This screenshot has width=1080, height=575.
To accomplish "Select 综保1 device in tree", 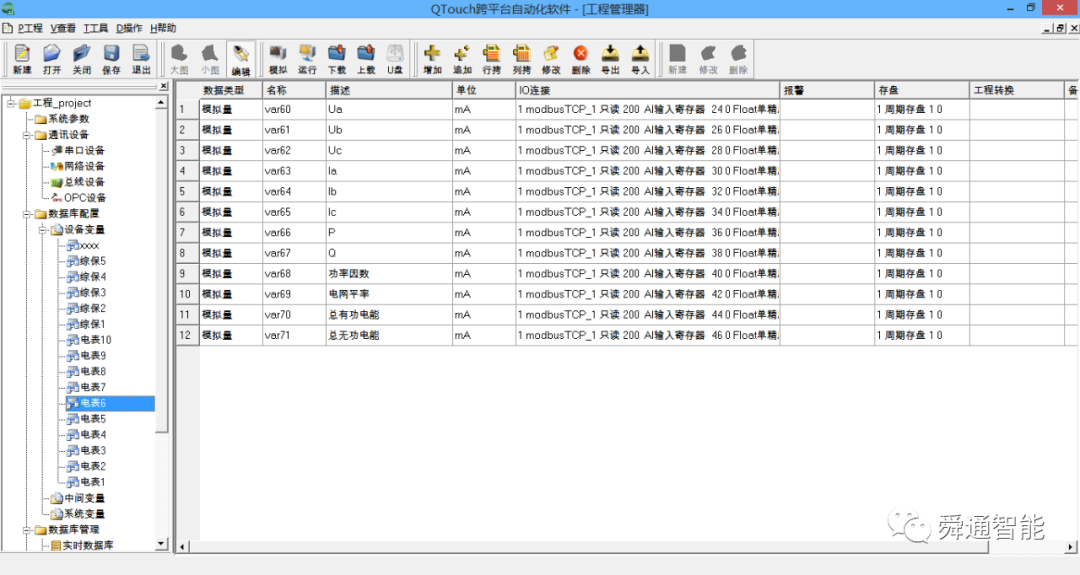I will (86, 324).
